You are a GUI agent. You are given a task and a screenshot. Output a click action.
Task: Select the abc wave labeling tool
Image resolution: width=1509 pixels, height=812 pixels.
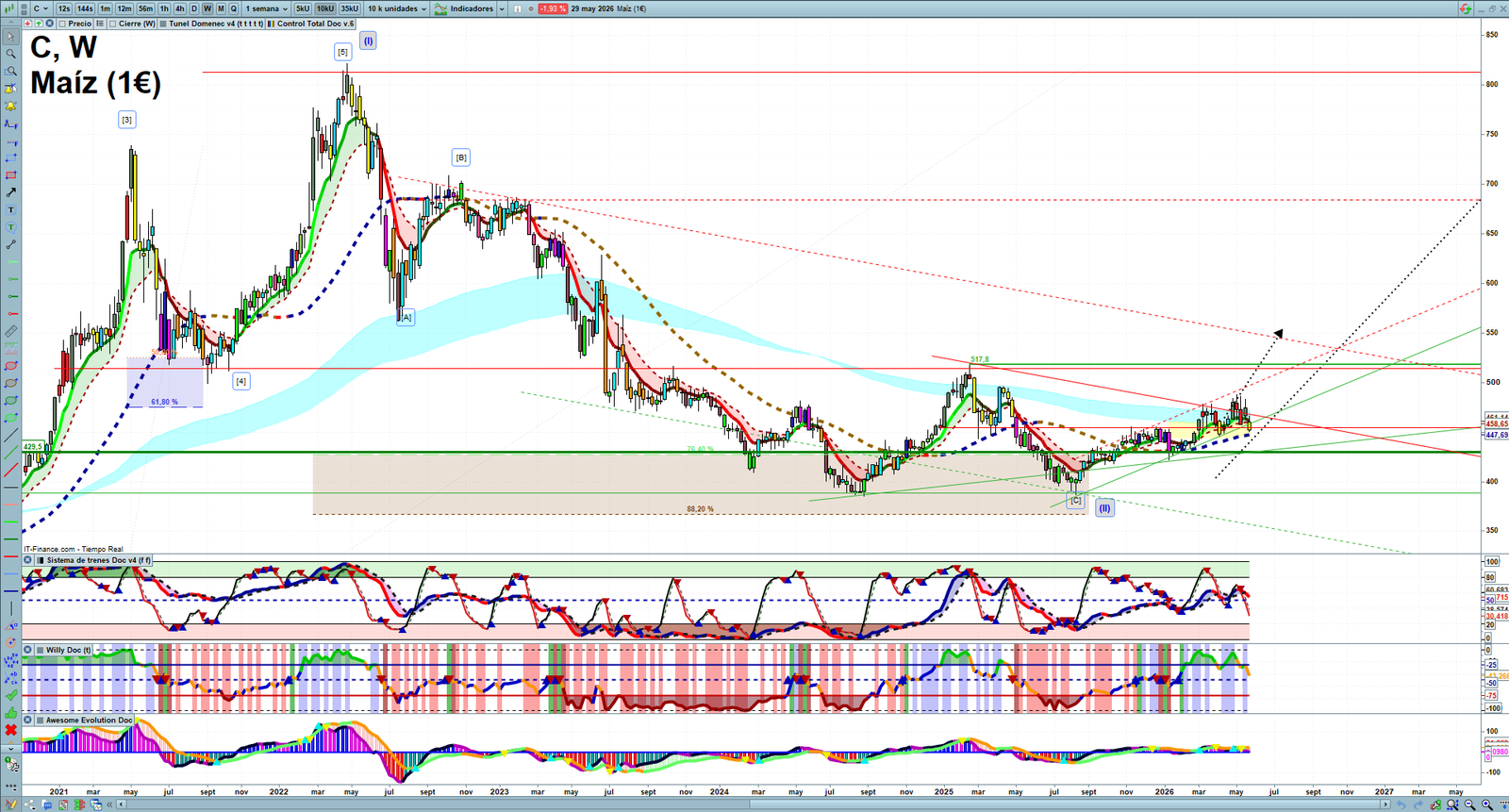click(10, 678)
